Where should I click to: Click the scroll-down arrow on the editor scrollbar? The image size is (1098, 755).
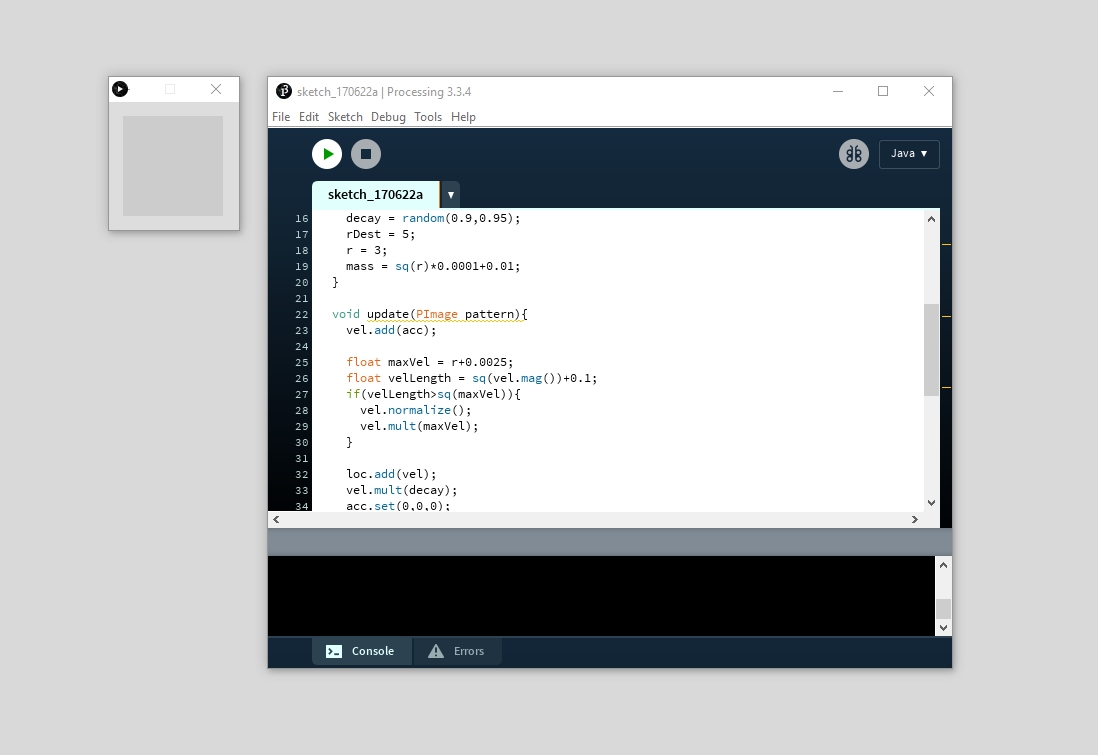tap(931, 502)
